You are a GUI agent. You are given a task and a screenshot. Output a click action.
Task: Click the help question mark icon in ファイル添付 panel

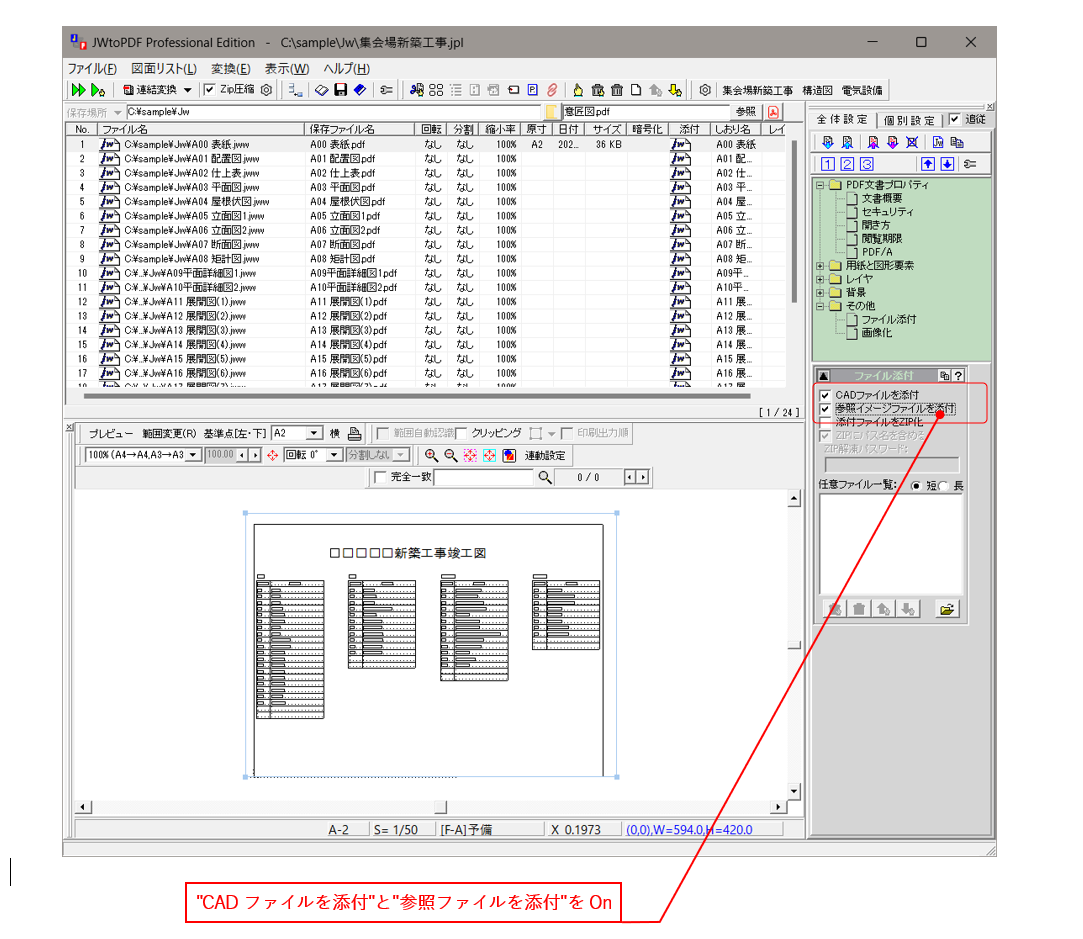958,375
